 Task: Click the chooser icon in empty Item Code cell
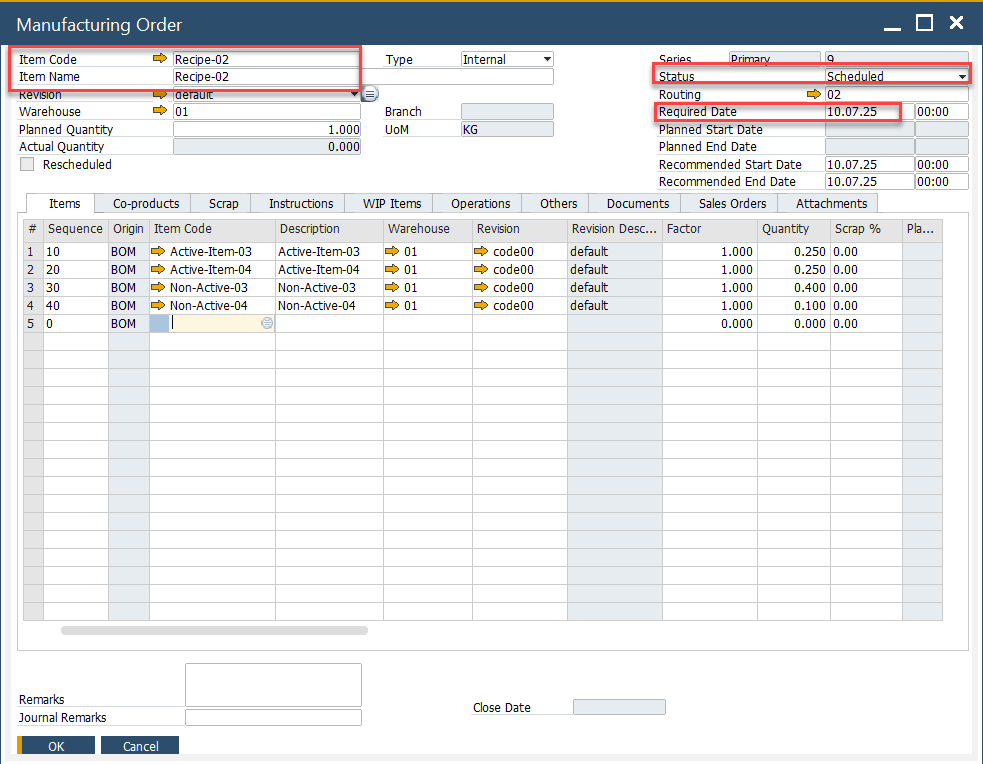click(267, 324)
